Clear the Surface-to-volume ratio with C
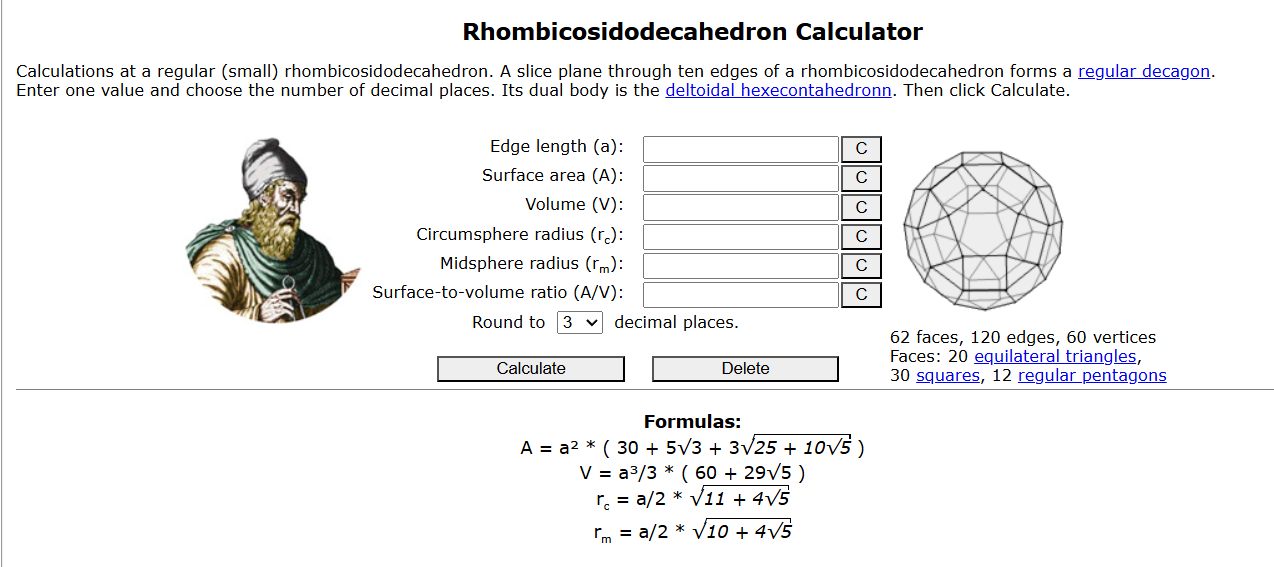 click(861, 295)
